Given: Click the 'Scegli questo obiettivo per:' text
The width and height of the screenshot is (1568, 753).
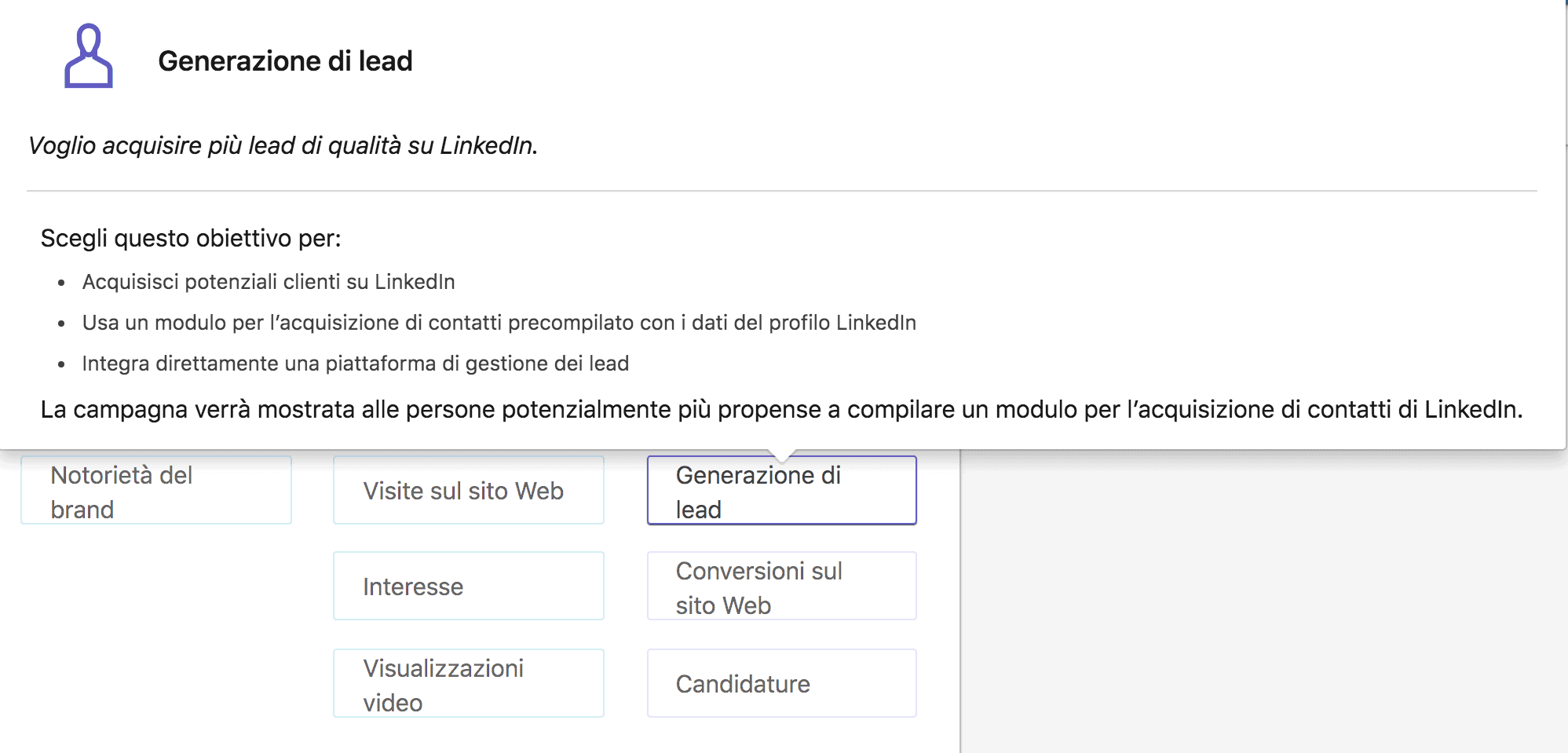Looking at the screenshot, I should click(x=191, y=238).
